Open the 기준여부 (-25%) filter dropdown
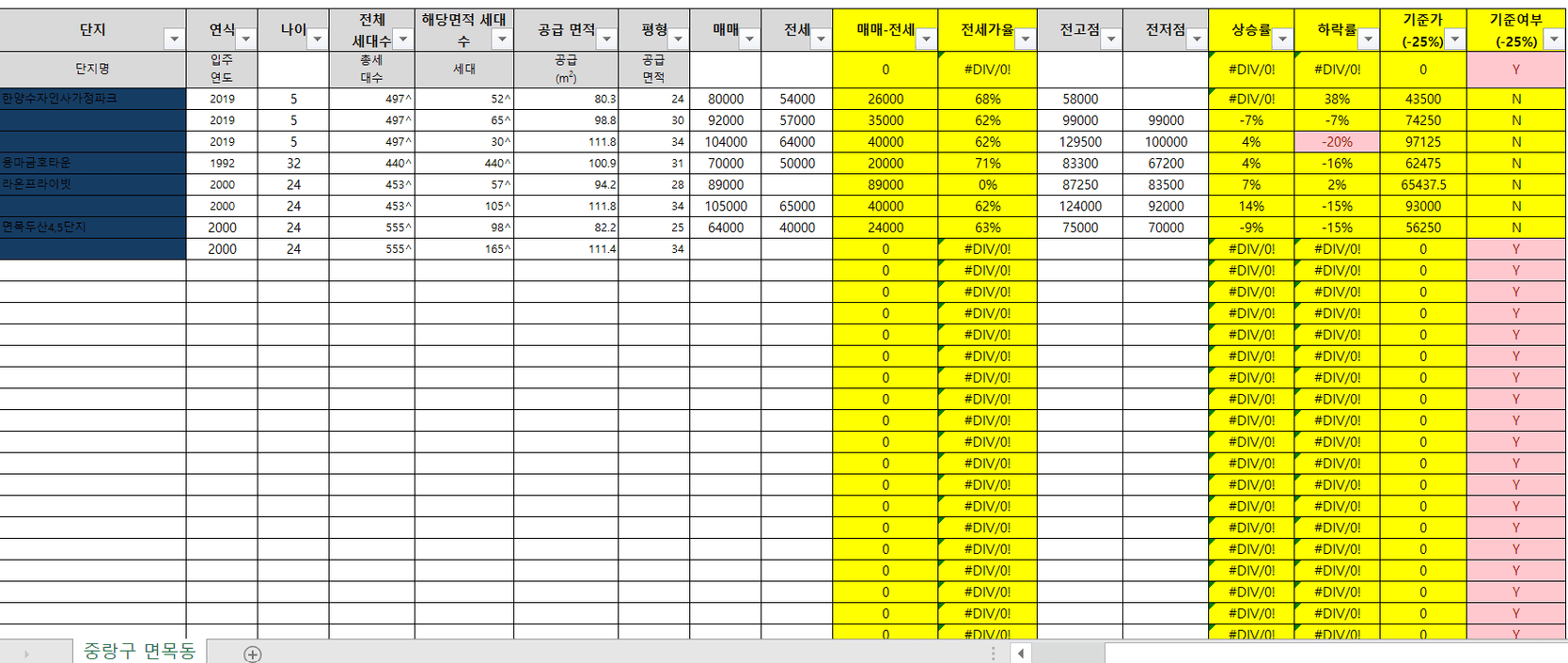This screenshot has height=663, width=1568. pyautogui.click(x=1554, y=39)
